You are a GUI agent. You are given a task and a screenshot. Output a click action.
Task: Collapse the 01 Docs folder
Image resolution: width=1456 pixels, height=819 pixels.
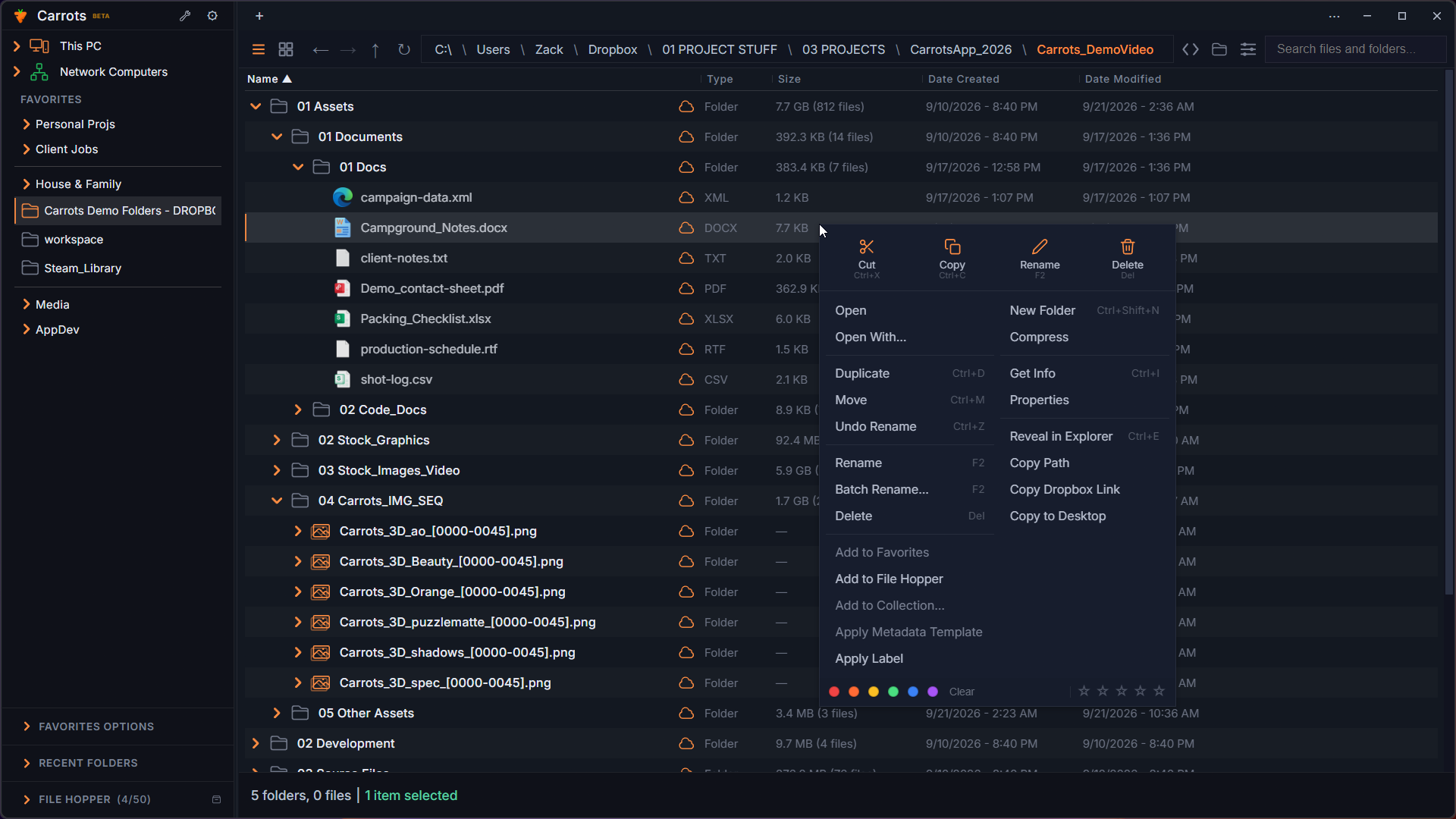[x=298, y=167]
